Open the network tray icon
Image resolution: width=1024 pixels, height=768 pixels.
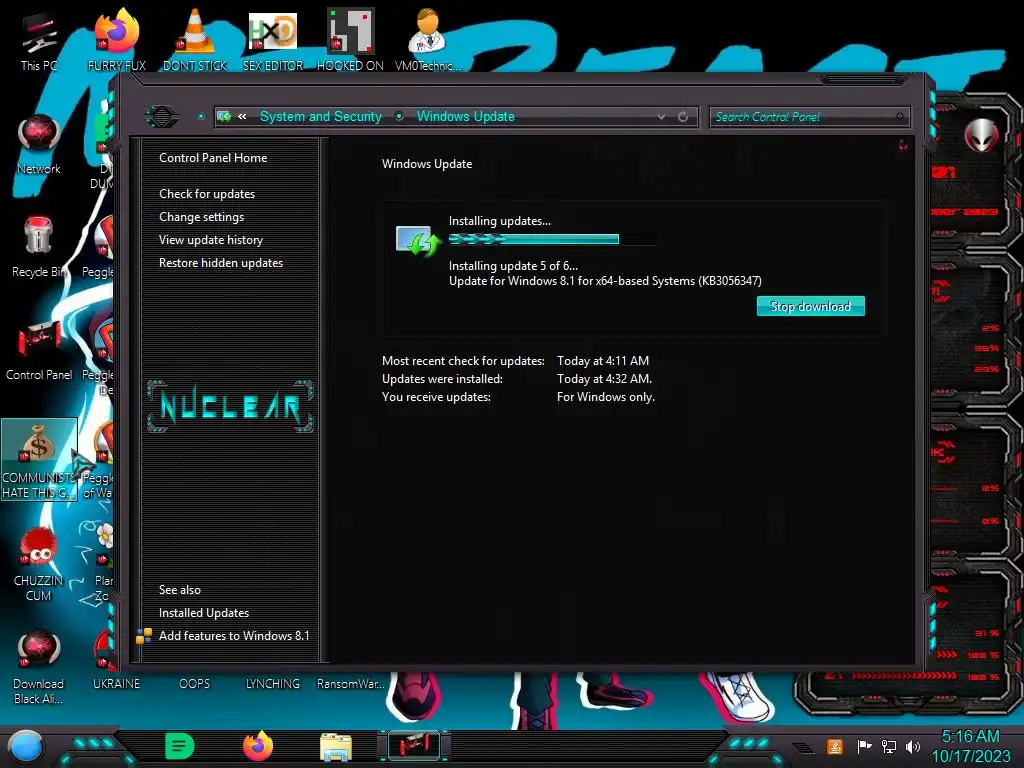click(x=888, y=746)
